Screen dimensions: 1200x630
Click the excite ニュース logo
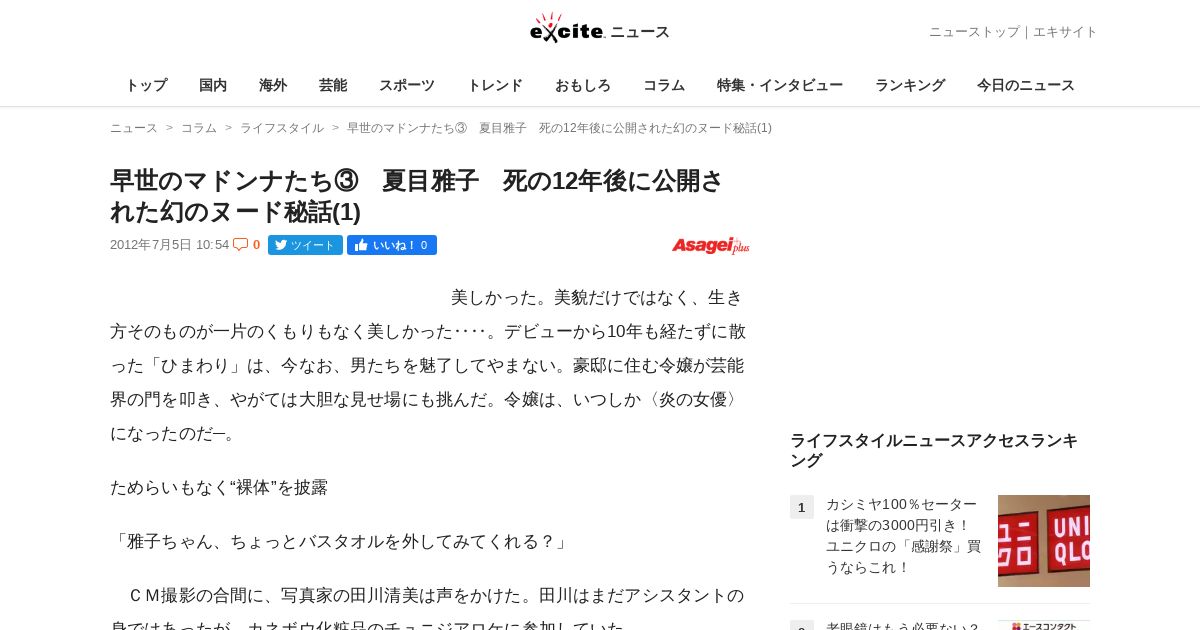click(599, 29)
